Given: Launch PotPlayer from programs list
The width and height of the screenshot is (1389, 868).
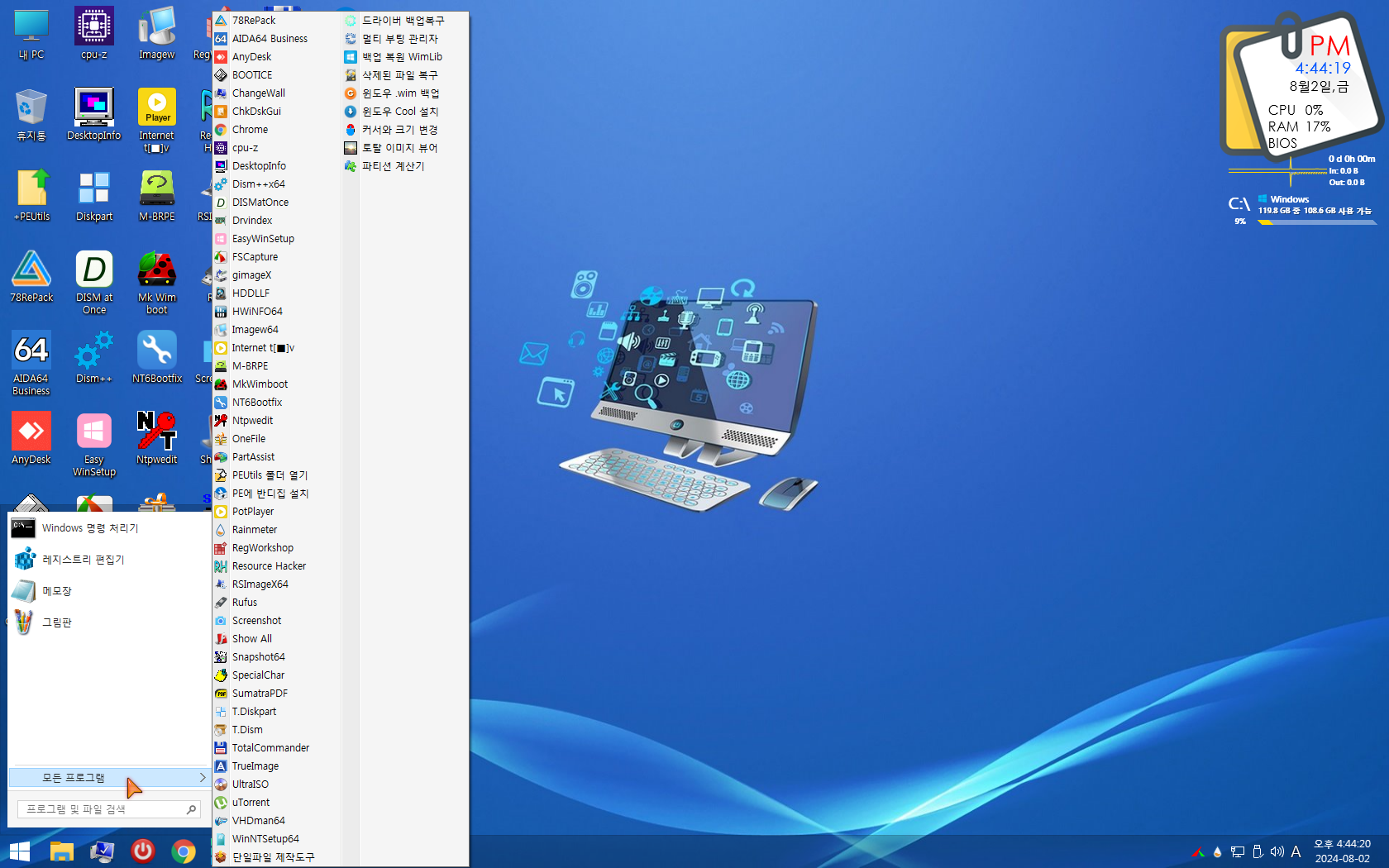Looking at the screenshot, I should point(276,512).
